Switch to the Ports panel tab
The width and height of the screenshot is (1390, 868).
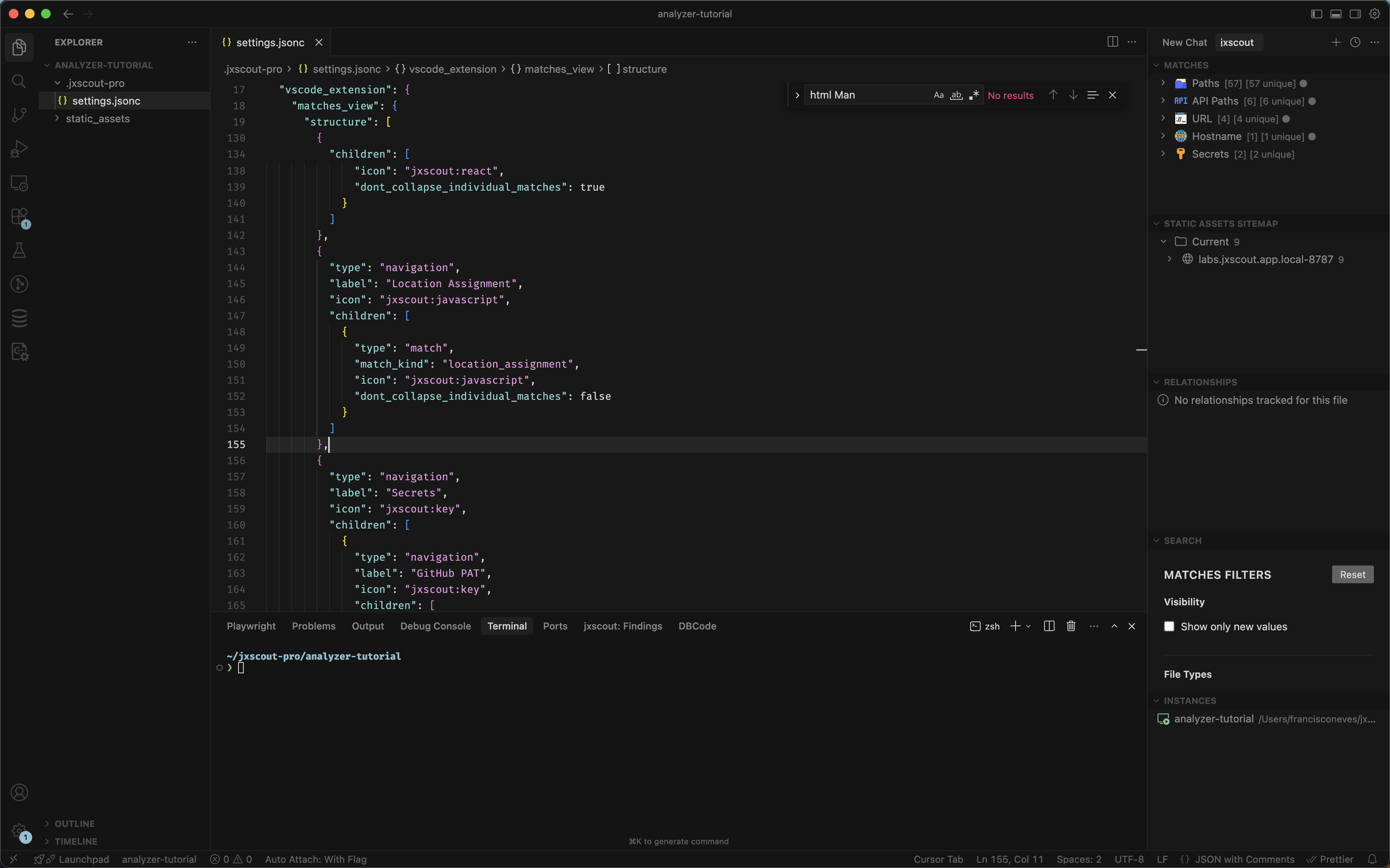555,626
